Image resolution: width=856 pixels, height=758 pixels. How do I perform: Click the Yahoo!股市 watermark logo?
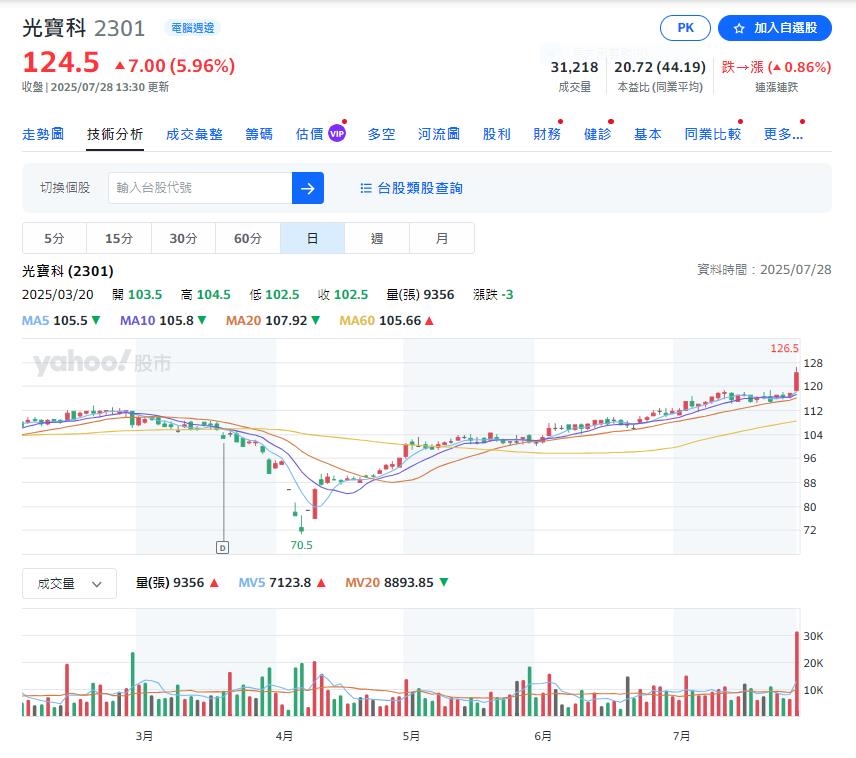pos(100,362)
